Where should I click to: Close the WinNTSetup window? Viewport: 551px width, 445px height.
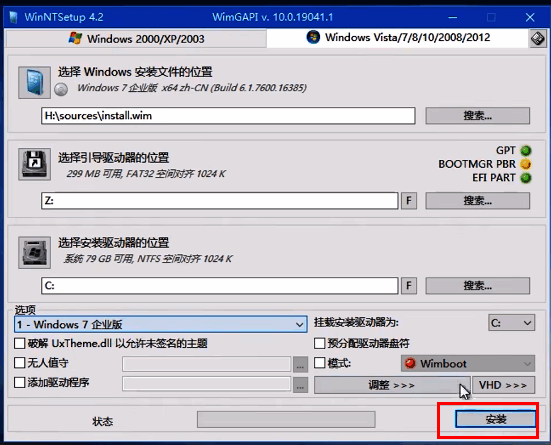pos(530,17)
